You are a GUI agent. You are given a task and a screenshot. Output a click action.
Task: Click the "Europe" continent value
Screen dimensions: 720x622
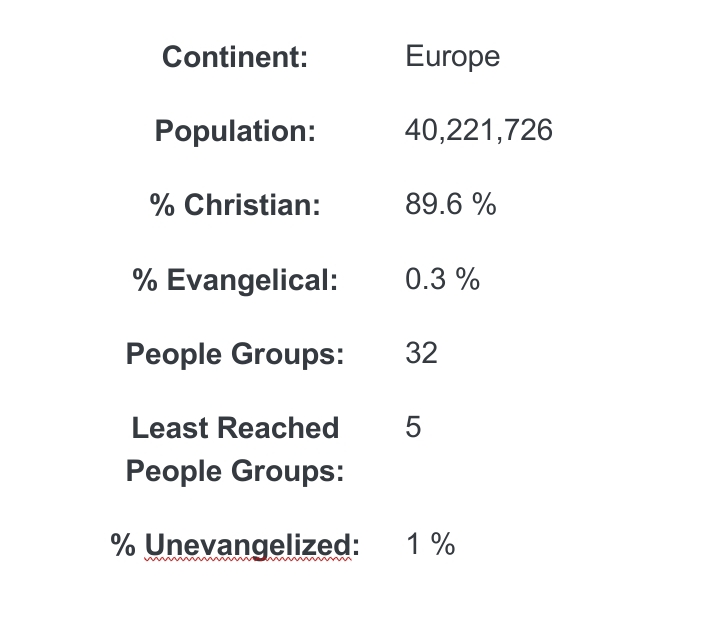[x=452, y=56]
